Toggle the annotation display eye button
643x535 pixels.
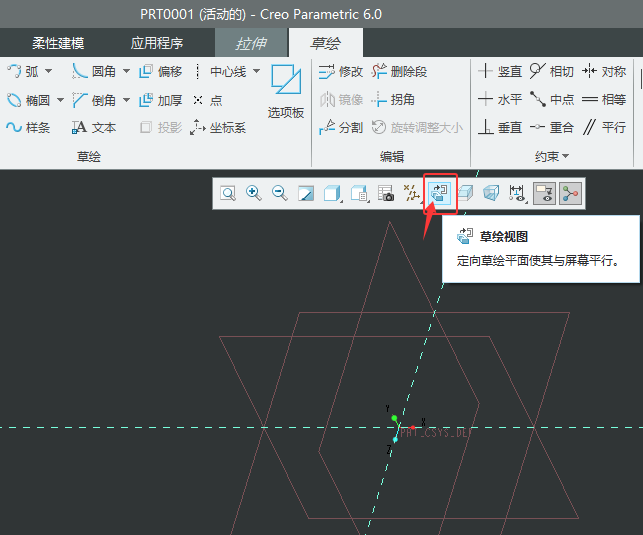pyautogui.click(x=544, y=194)
